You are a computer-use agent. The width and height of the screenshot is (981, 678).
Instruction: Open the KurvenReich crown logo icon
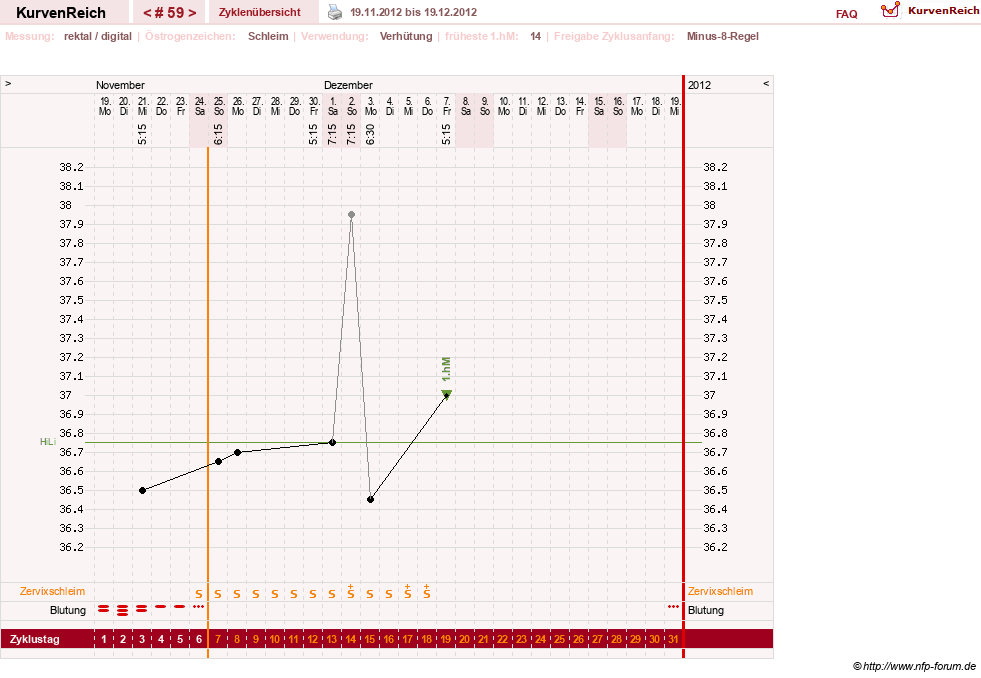click(890, 10)
